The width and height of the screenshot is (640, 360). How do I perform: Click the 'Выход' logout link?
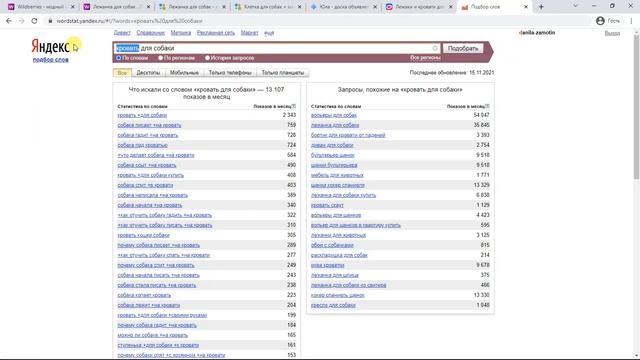coord(612,33)
